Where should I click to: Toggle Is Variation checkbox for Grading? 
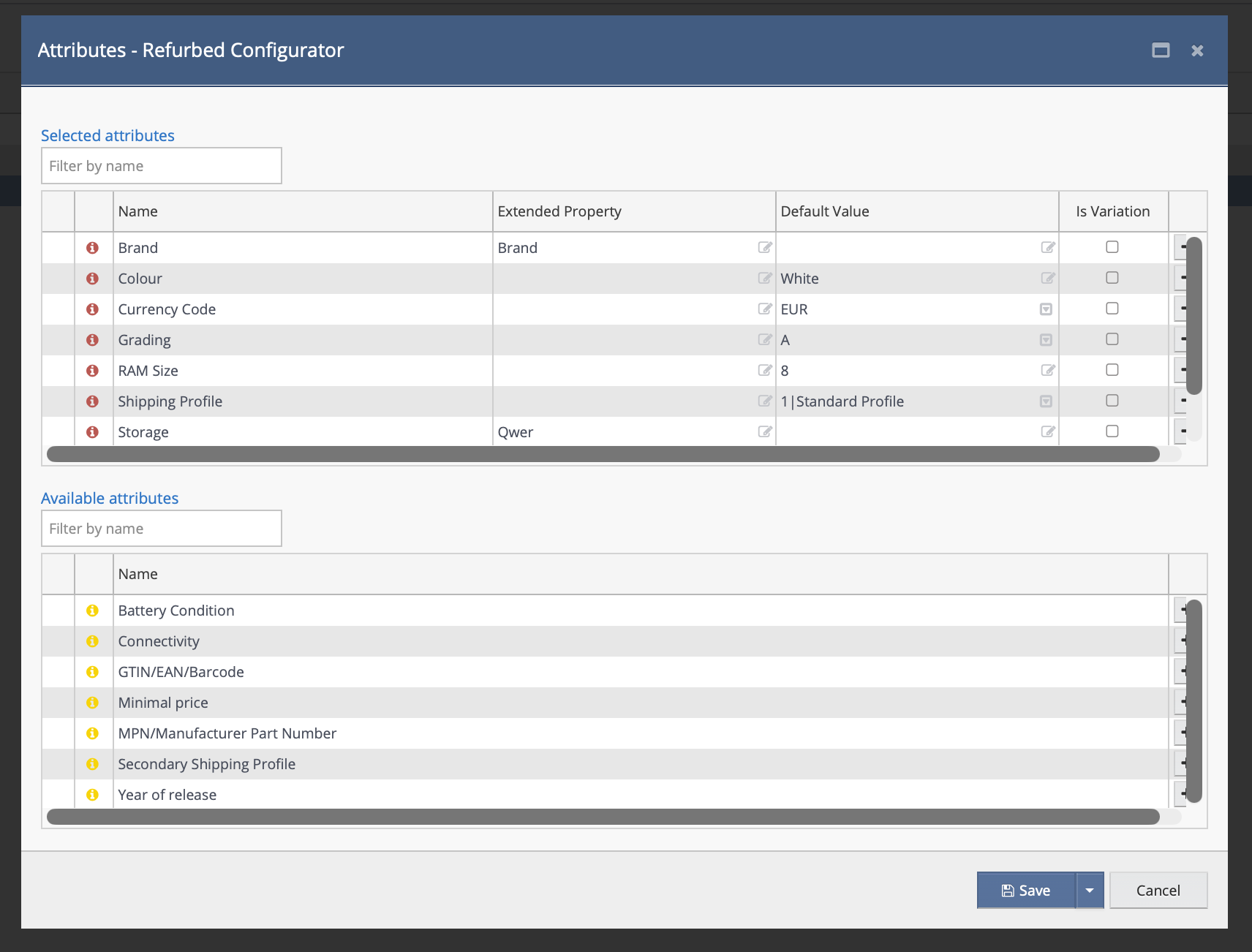[1112, 339]
